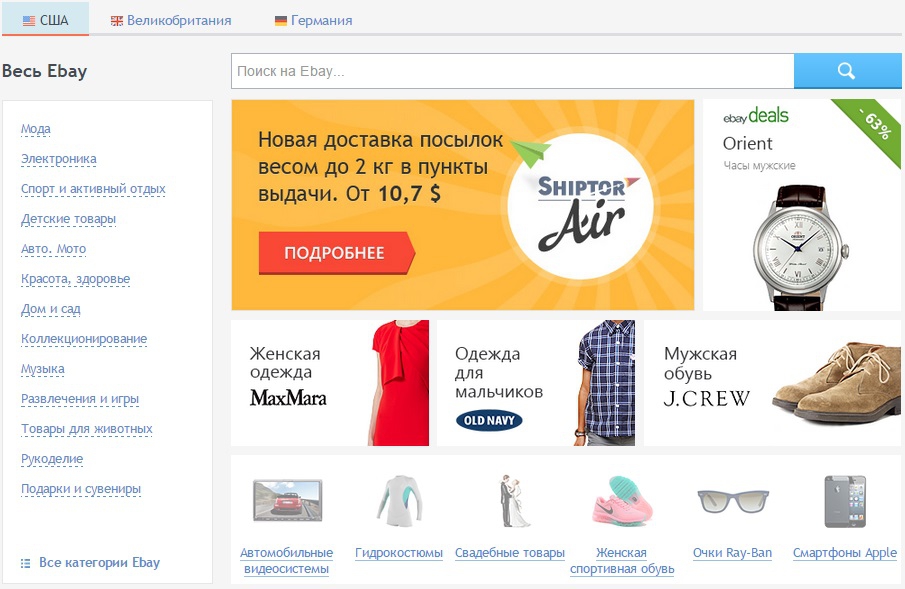Click the Женская одежда heading

(285, 363)
